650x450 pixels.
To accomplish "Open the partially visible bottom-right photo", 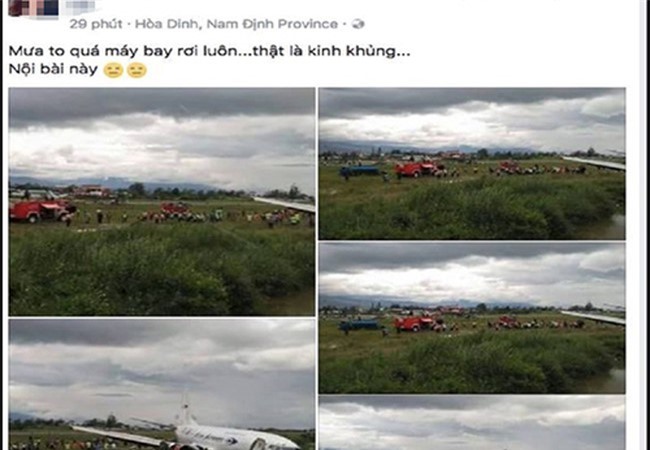I will pos(472,423).
